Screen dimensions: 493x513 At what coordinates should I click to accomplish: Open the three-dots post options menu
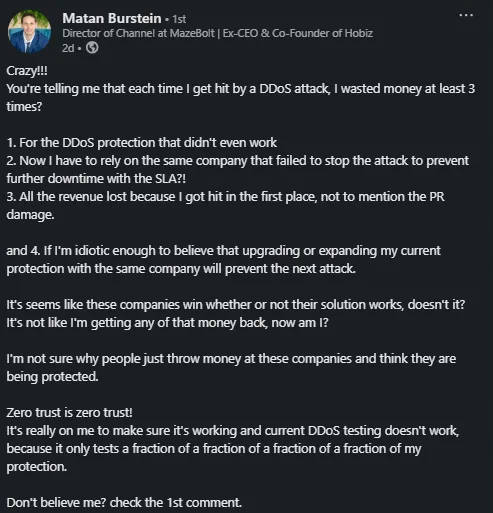(466, 15)
